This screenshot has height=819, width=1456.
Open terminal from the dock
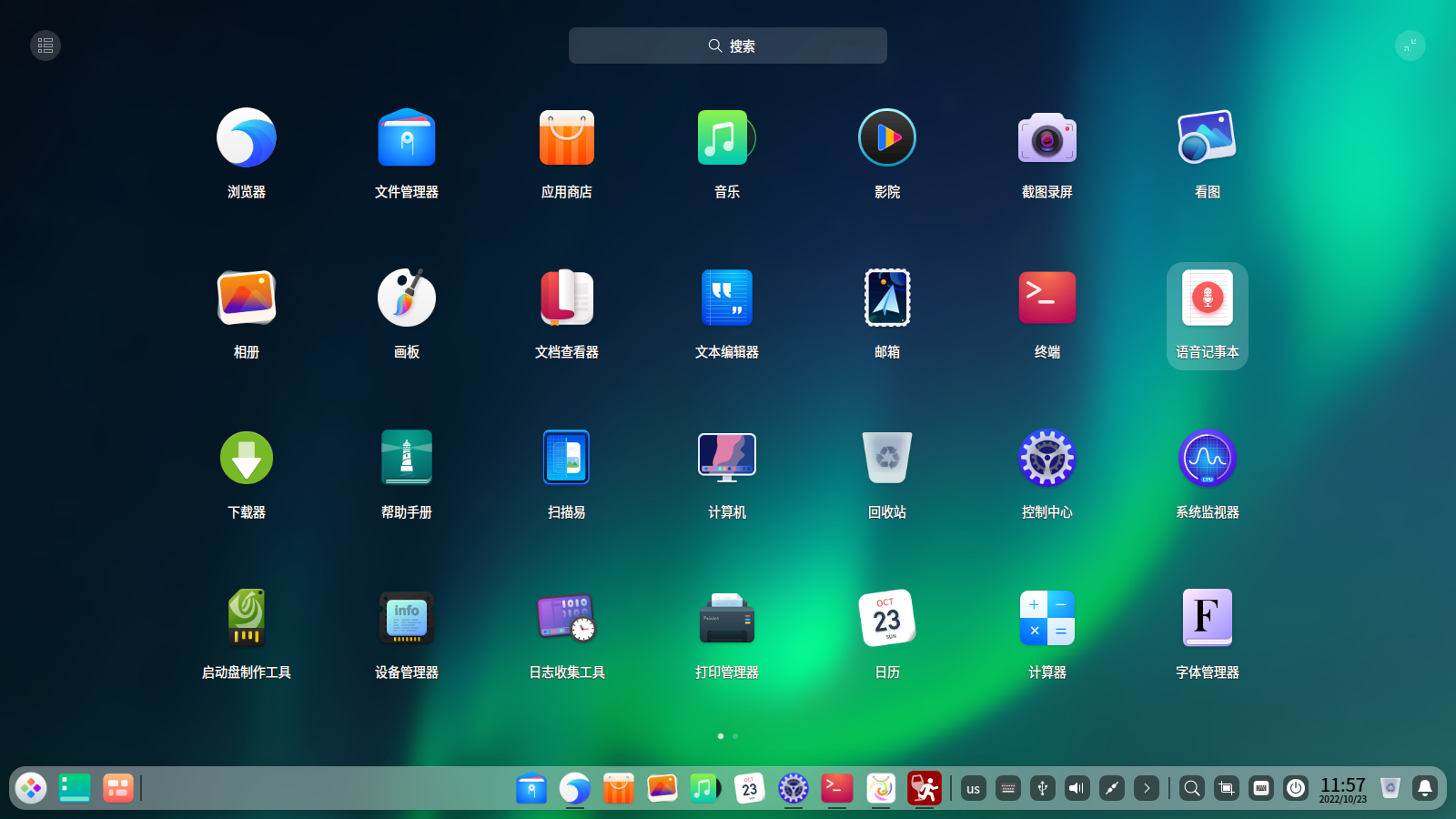click(x=837, y=788)
